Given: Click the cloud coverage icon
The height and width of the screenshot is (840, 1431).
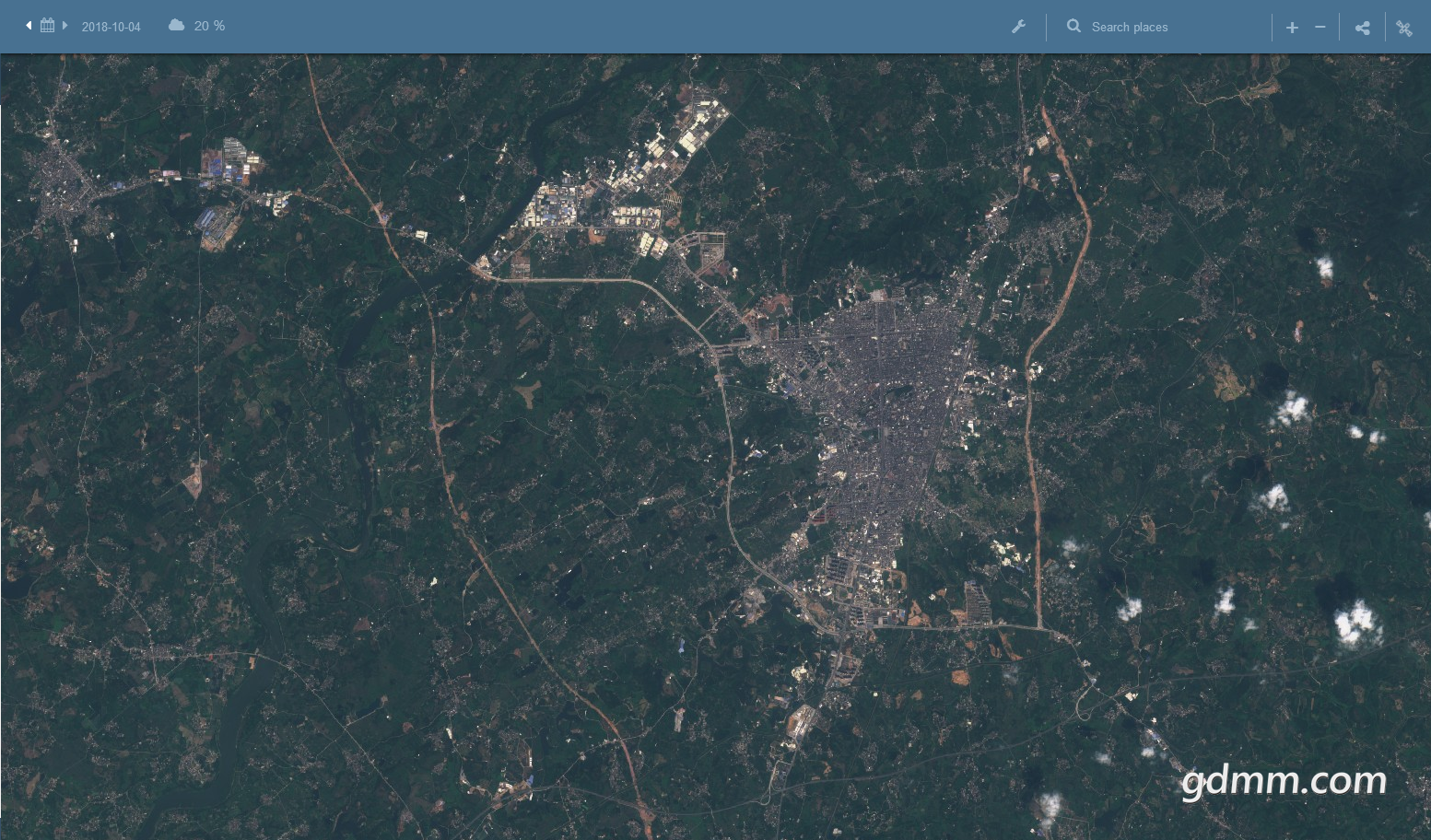Looking at the screenshot, I should 176,26.
